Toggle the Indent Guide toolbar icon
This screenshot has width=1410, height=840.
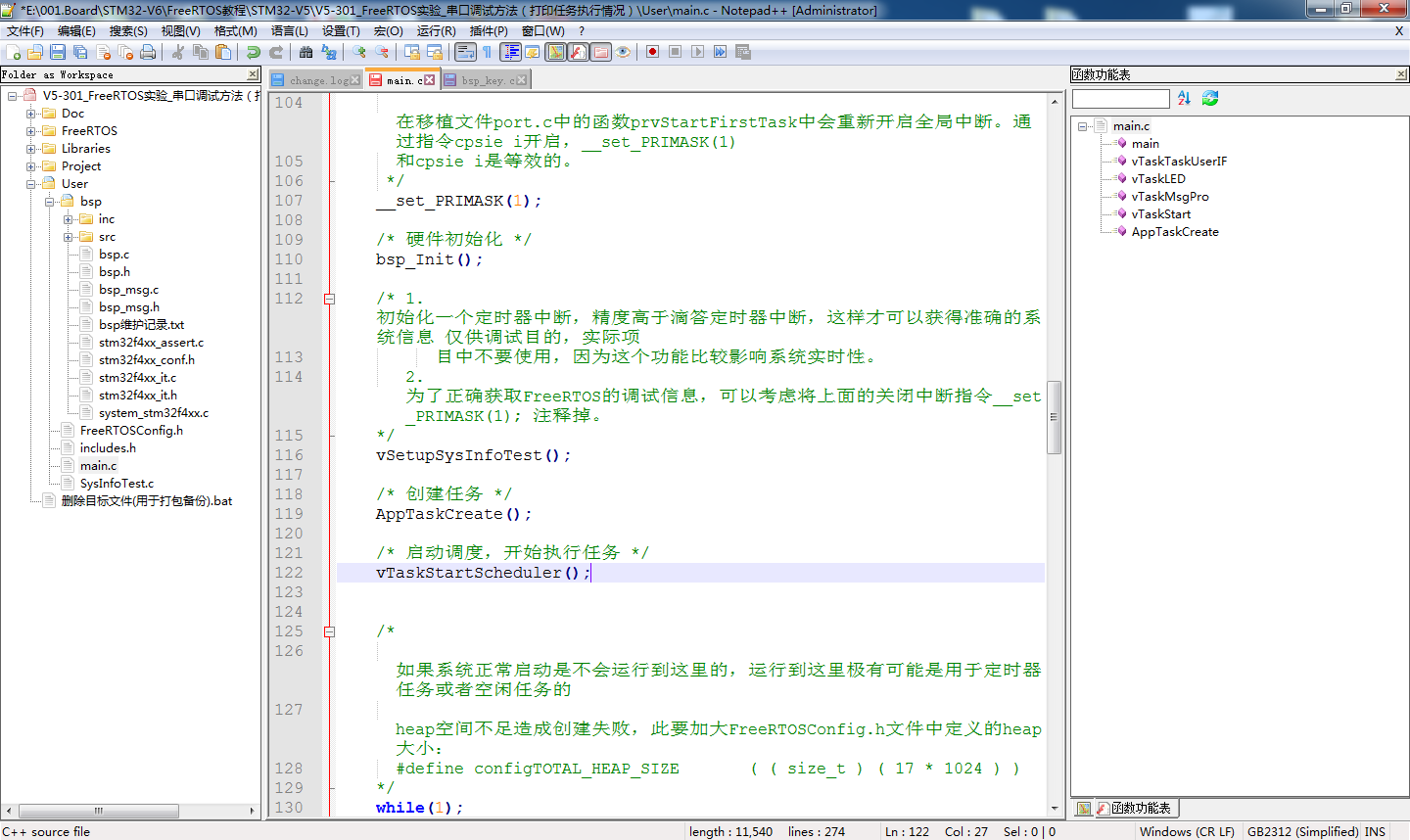pyautogui.click(x=510, y=52)
